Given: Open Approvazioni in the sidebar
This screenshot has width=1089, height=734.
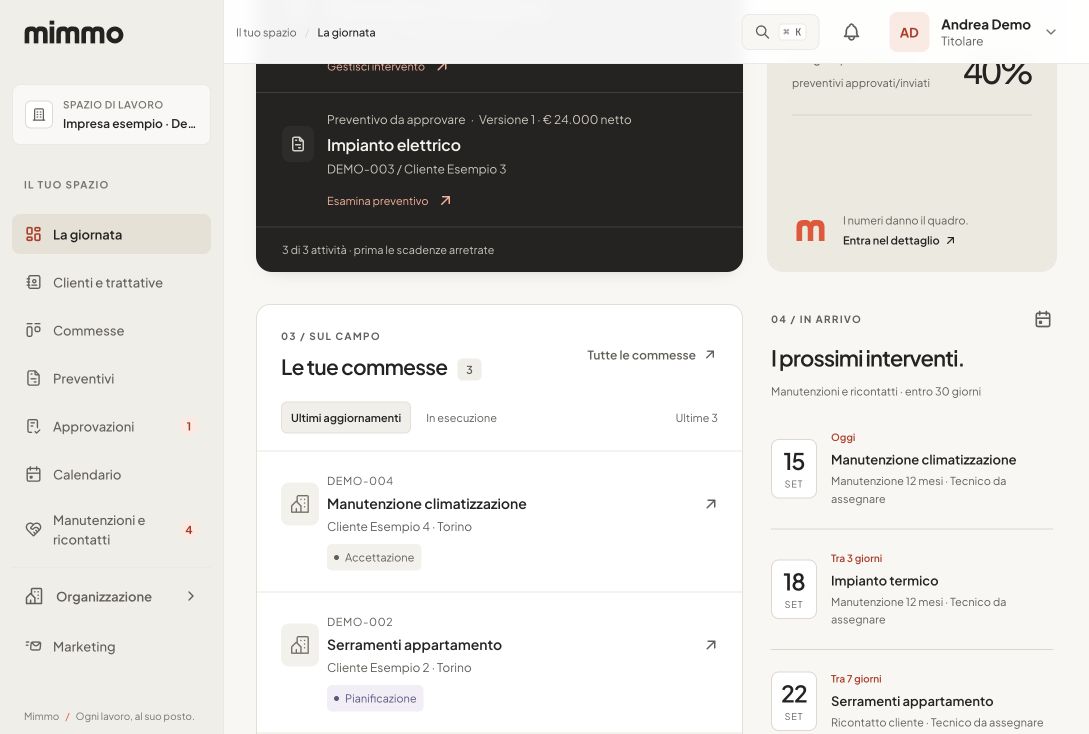Looking at the screenshot, I should (111, 426).
